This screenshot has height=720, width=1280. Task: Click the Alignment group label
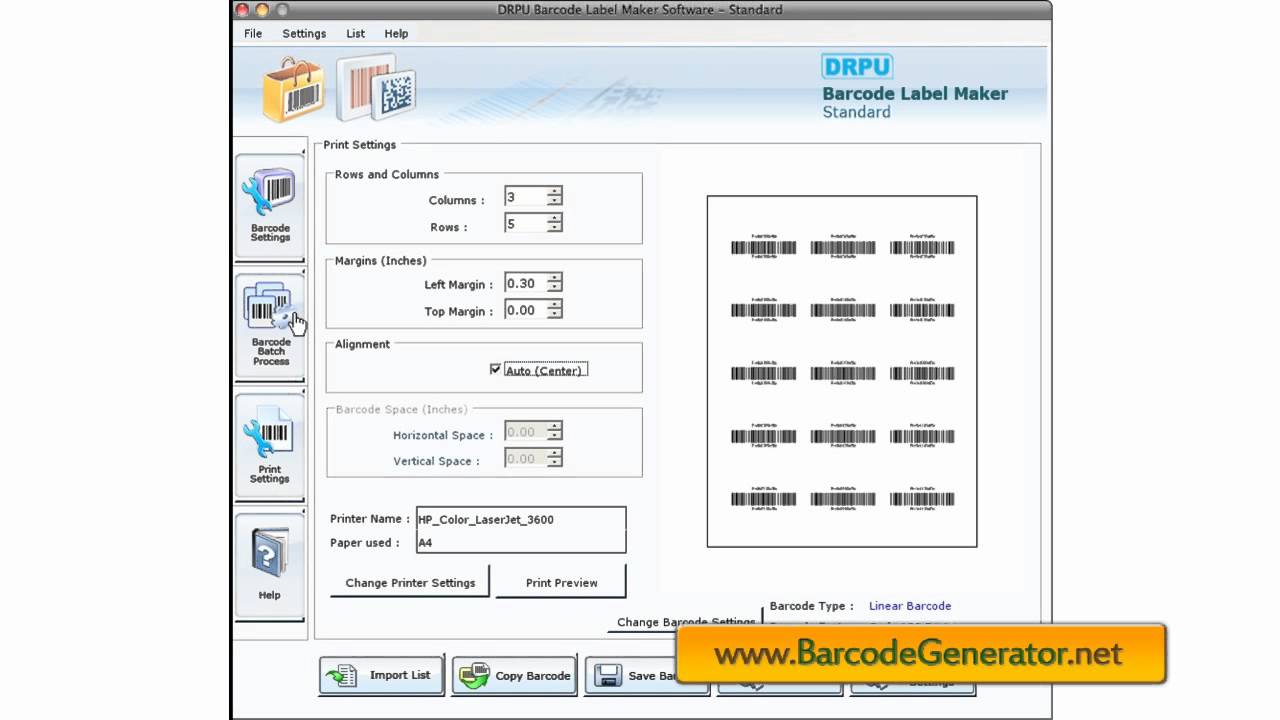362,344
